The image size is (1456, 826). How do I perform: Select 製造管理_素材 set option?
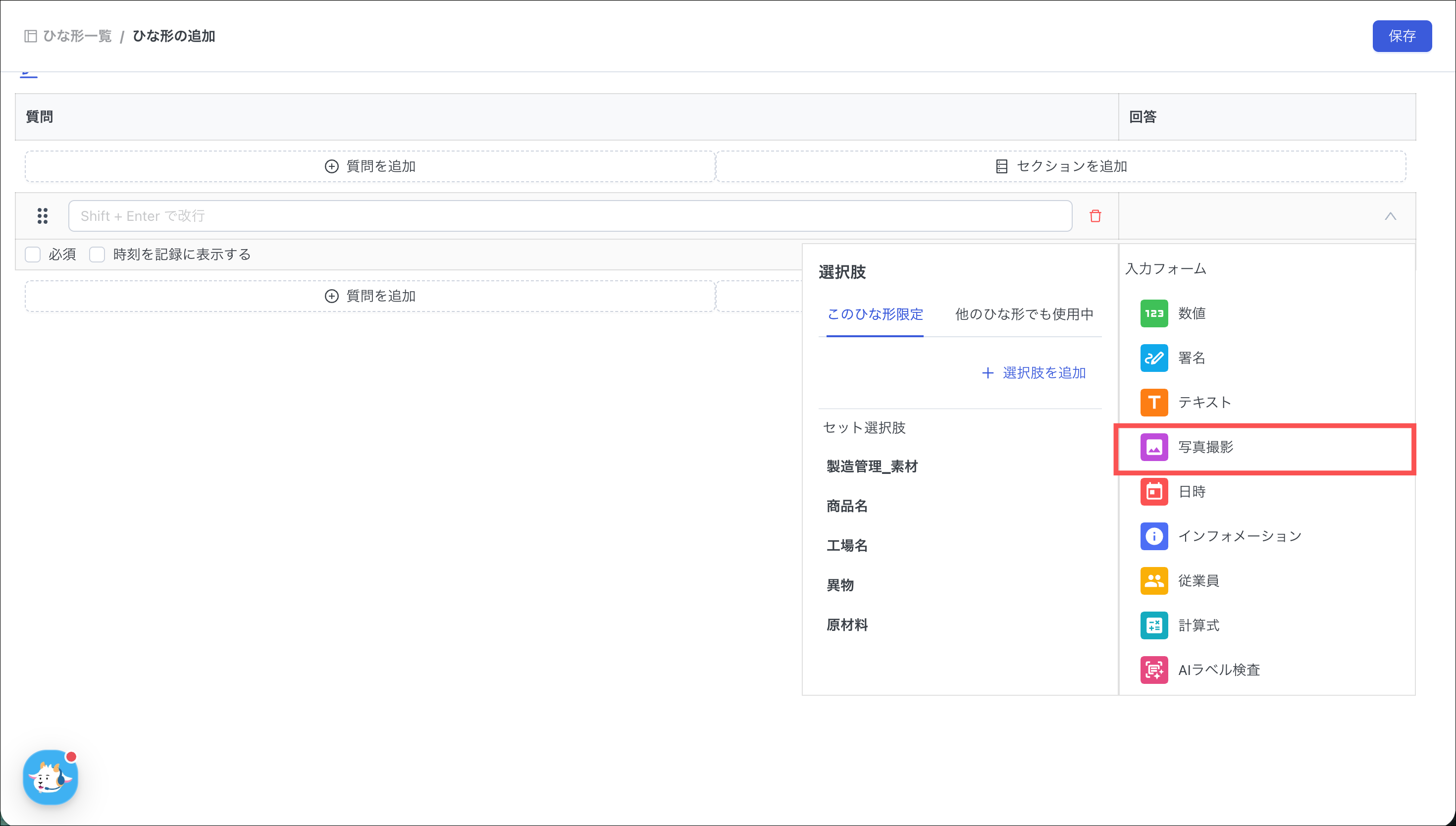(872, 466)
